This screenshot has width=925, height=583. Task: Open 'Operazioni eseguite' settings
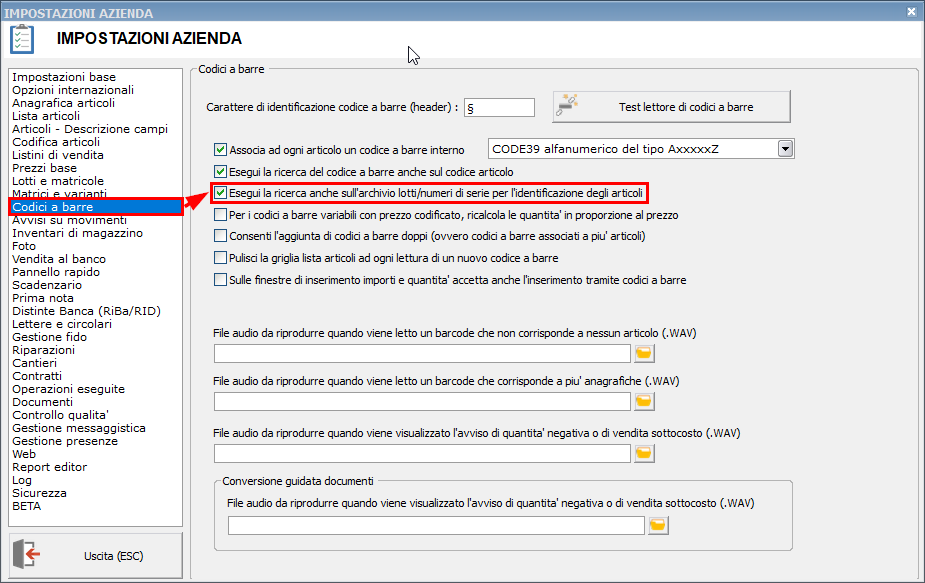(68, 389)
